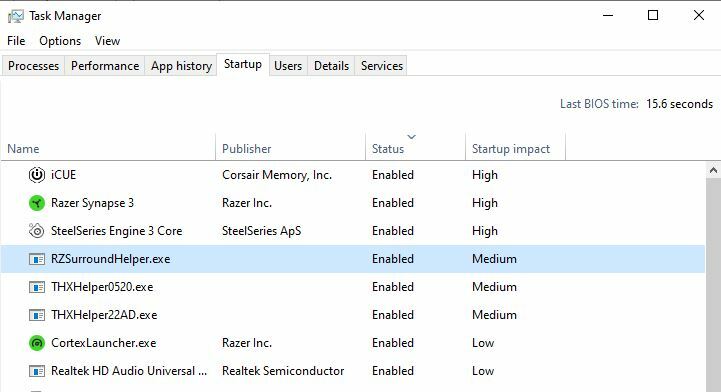
Task: Click Razer Inc. publisher in CortexLauncher row
Action: tap(247, 343)
